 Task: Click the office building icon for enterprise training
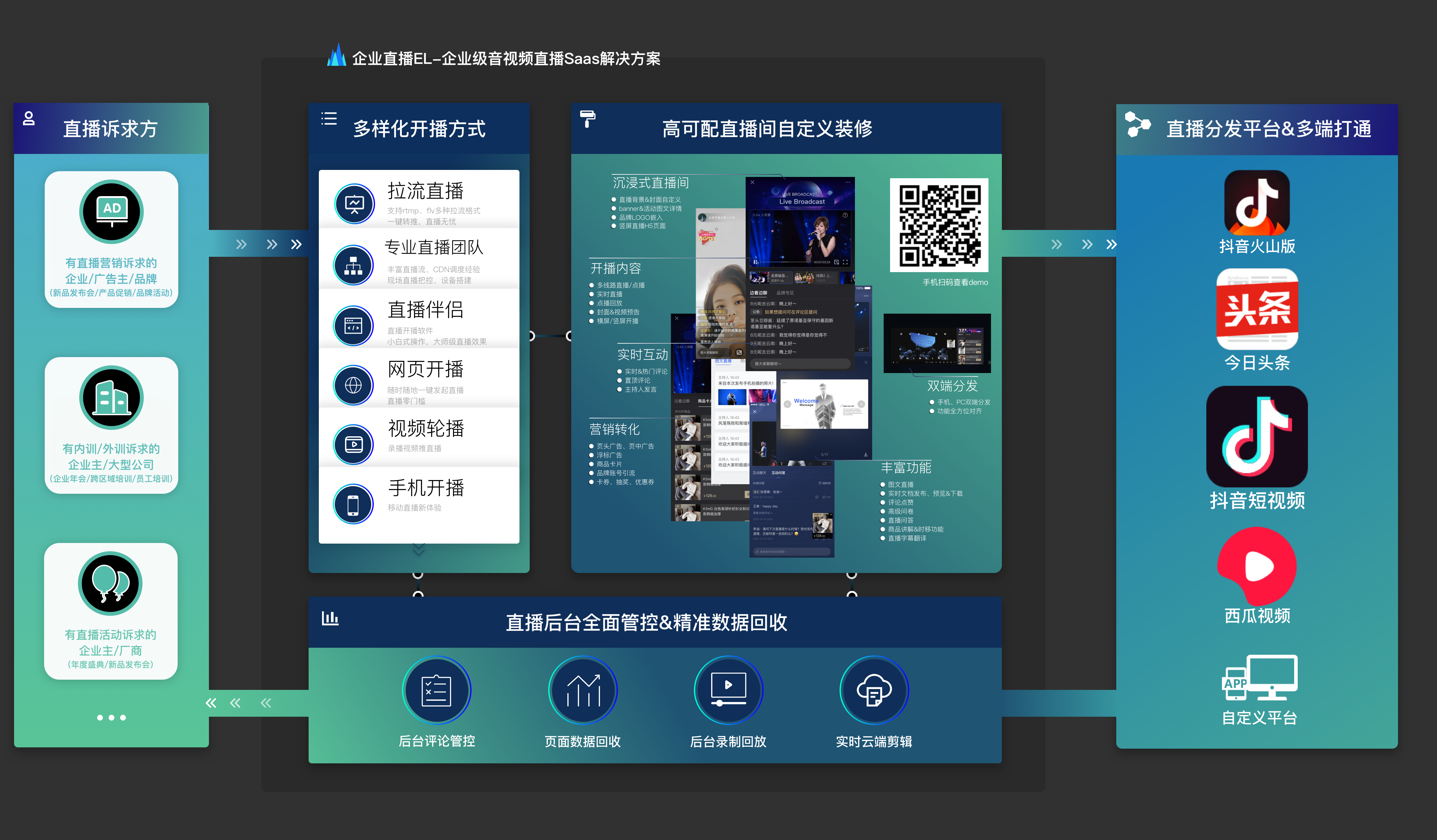coord(111,397)
